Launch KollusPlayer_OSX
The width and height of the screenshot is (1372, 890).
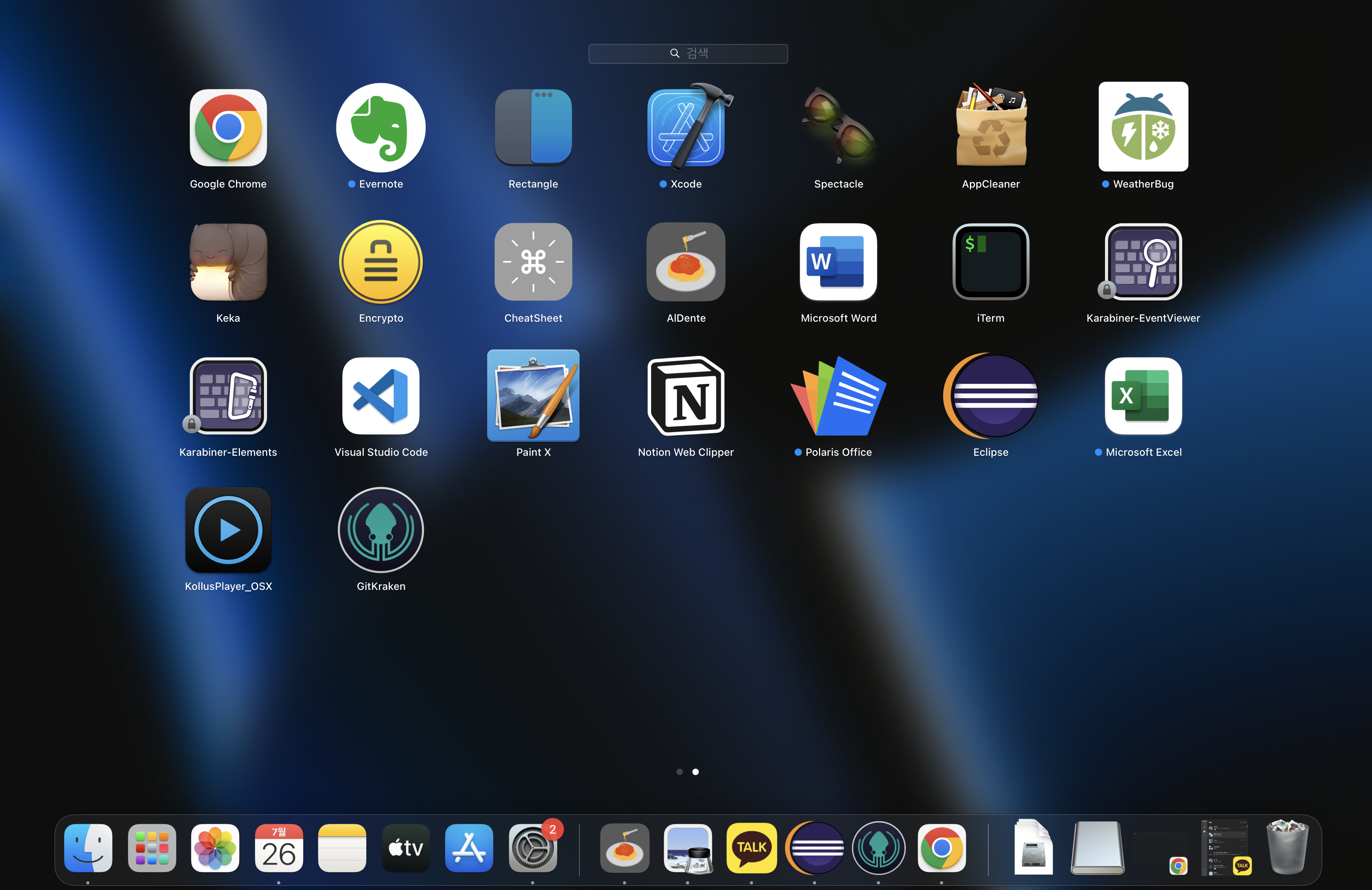228,530
